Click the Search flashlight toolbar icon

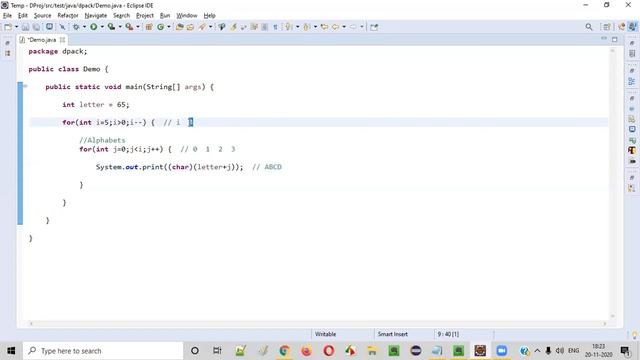point(202,27)
